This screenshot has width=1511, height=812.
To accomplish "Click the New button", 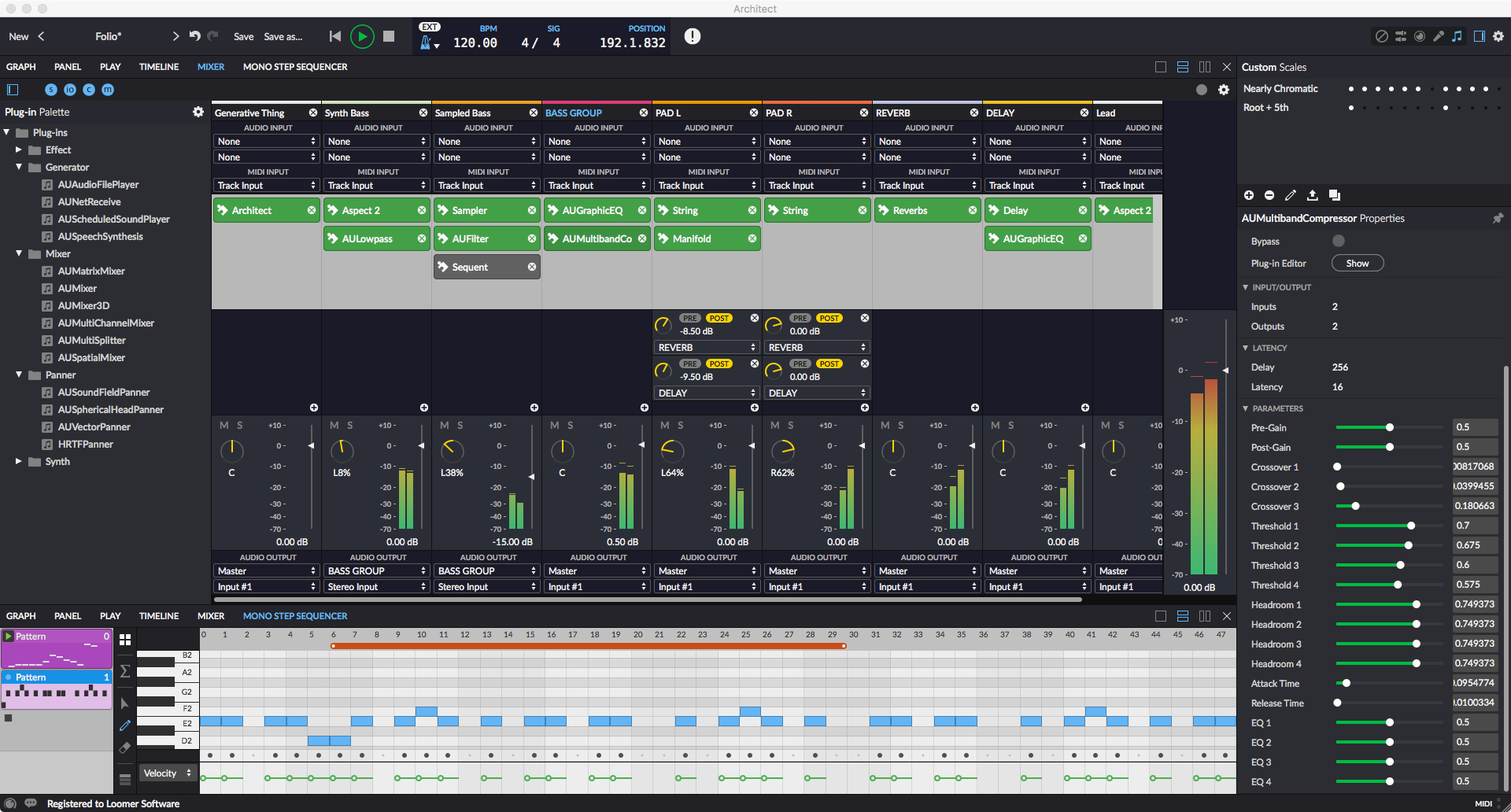I will tap(19, 36).
